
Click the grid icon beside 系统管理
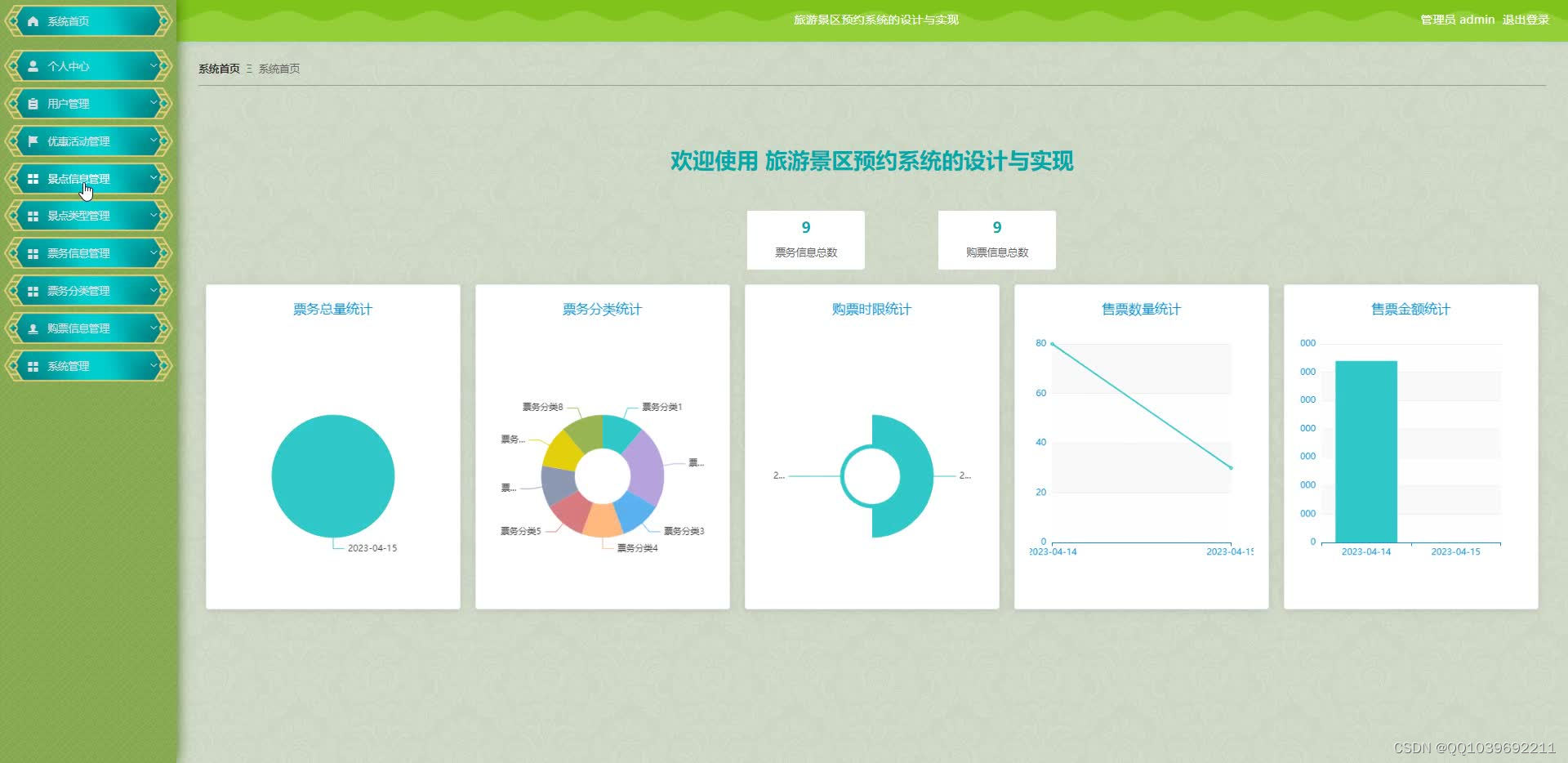33,367
